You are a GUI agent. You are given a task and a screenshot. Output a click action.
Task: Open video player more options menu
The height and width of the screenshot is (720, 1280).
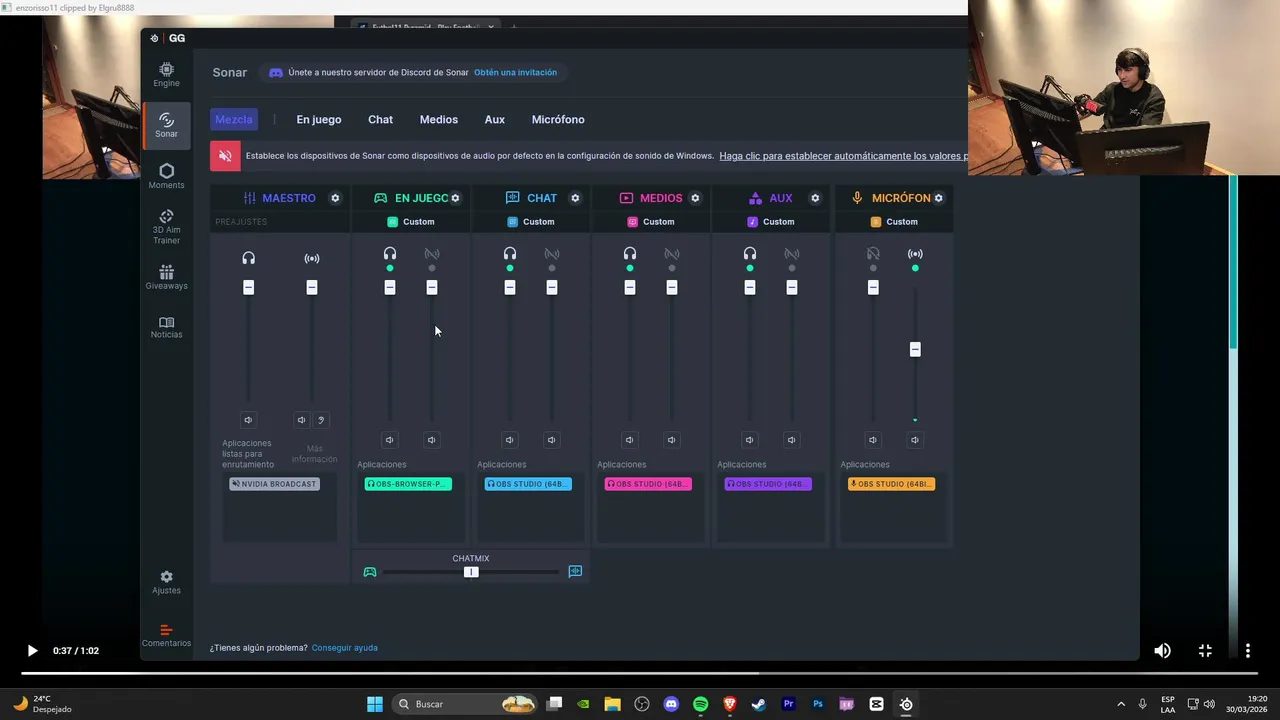[x=1247, y=651]
